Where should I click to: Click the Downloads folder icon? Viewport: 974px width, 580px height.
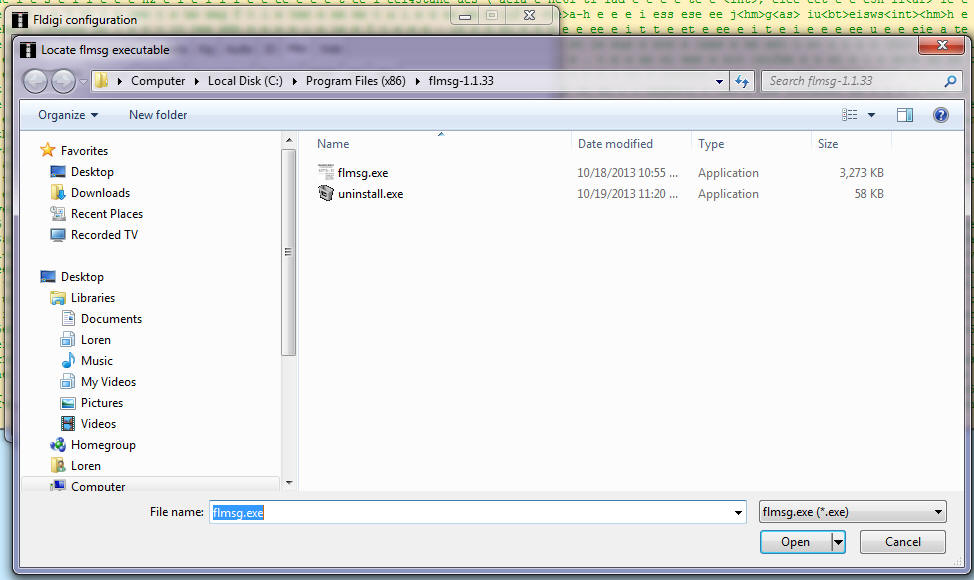pyautogui.click(x=58, y=193)
